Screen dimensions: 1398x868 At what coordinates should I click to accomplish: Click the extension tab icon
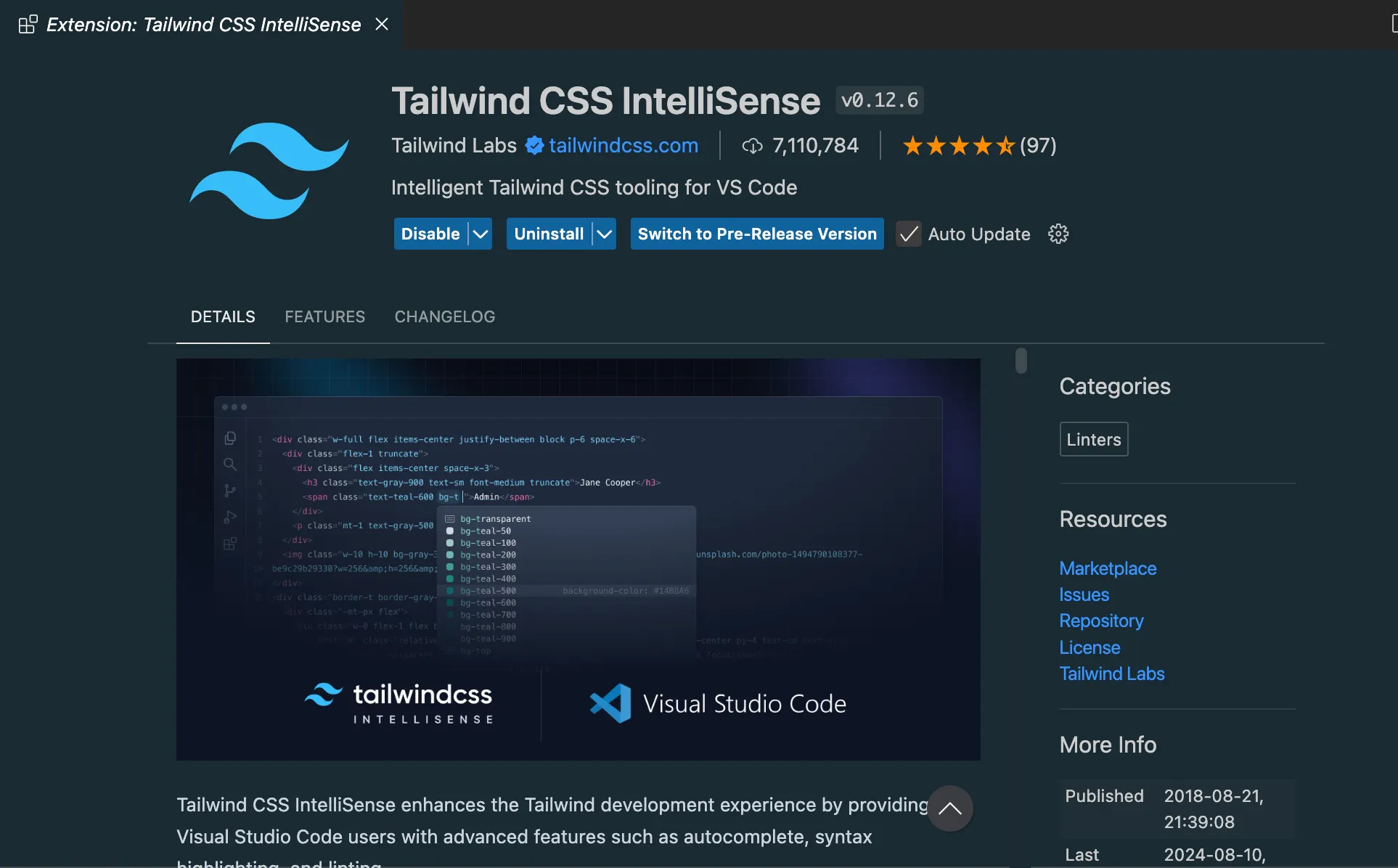(28, 25)
